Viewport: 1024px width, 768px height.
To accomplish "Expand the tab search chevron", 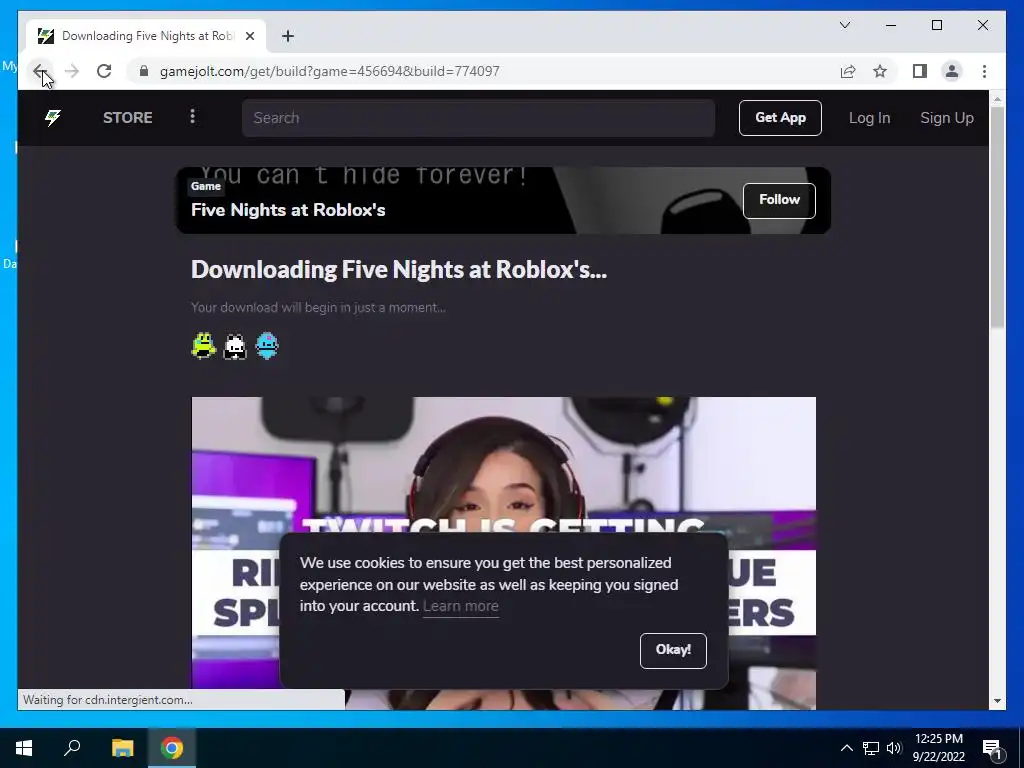I will tap(844, 25).
